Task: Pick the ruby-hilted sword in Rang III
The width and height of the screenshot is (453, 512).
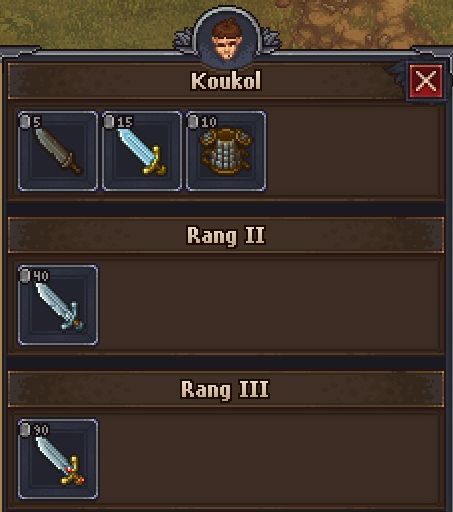Action: tap(58, 459)
